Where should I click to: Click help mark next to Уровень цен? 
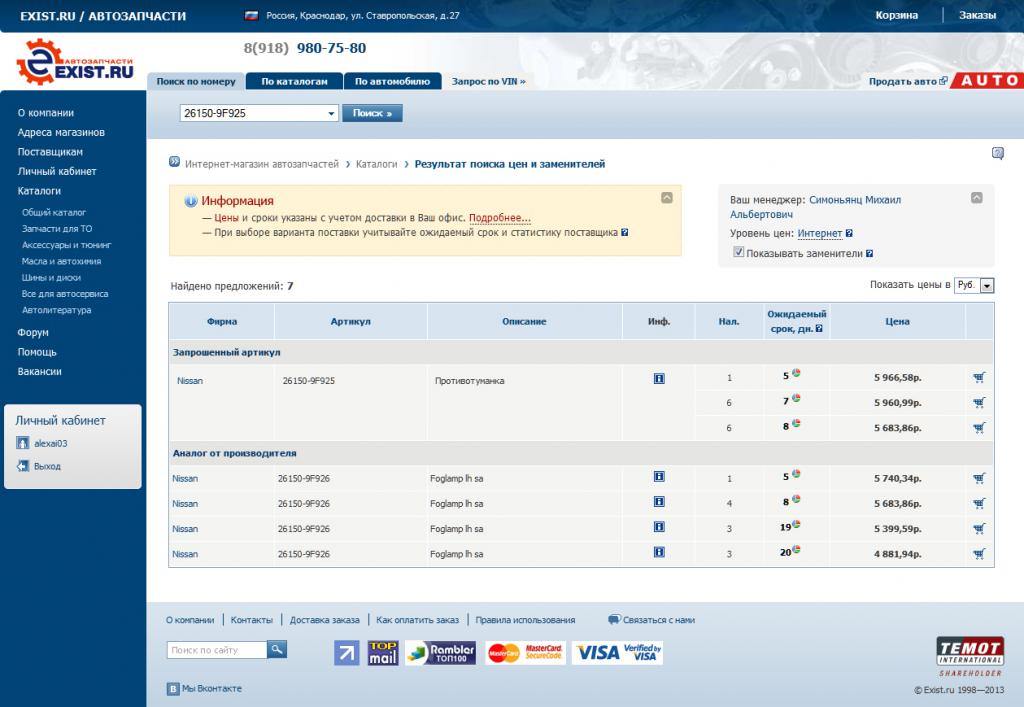849,233
